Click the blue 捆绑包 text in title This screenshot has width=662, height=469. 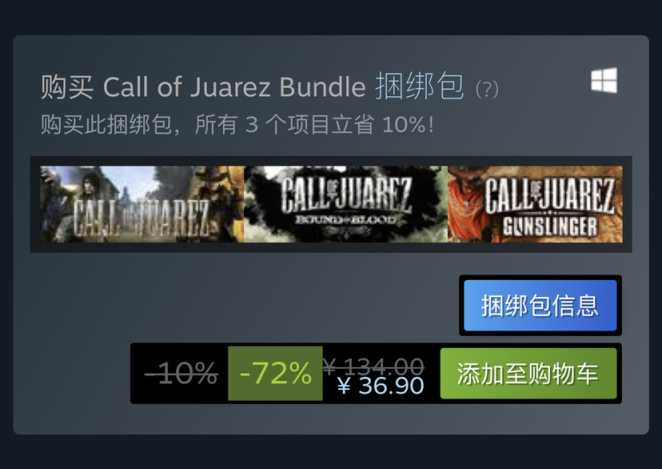(419, 87)
